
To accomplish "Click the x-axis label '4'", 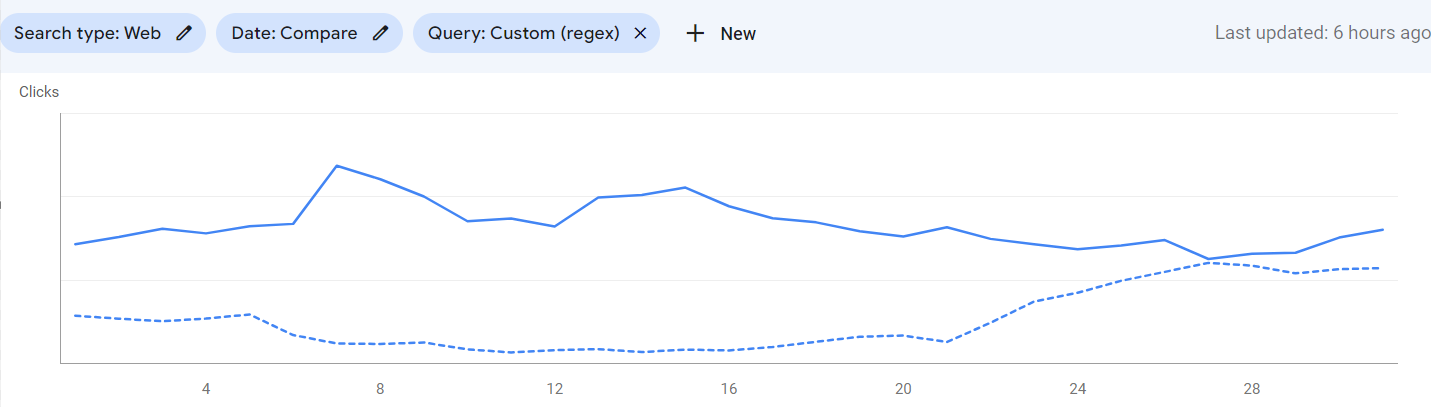I will [206, 388].
